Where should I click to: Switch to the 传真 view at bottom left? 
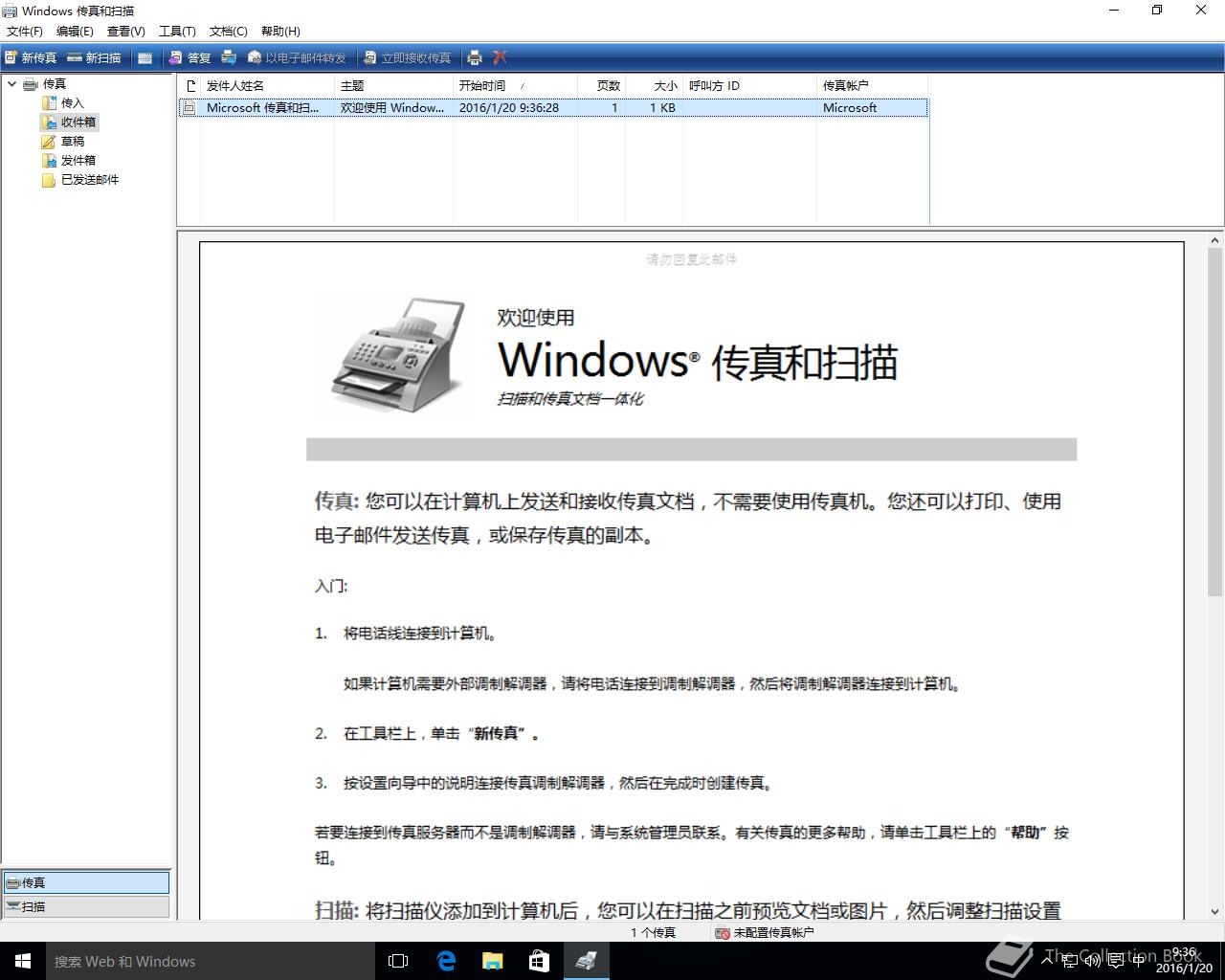coord(86,882)
